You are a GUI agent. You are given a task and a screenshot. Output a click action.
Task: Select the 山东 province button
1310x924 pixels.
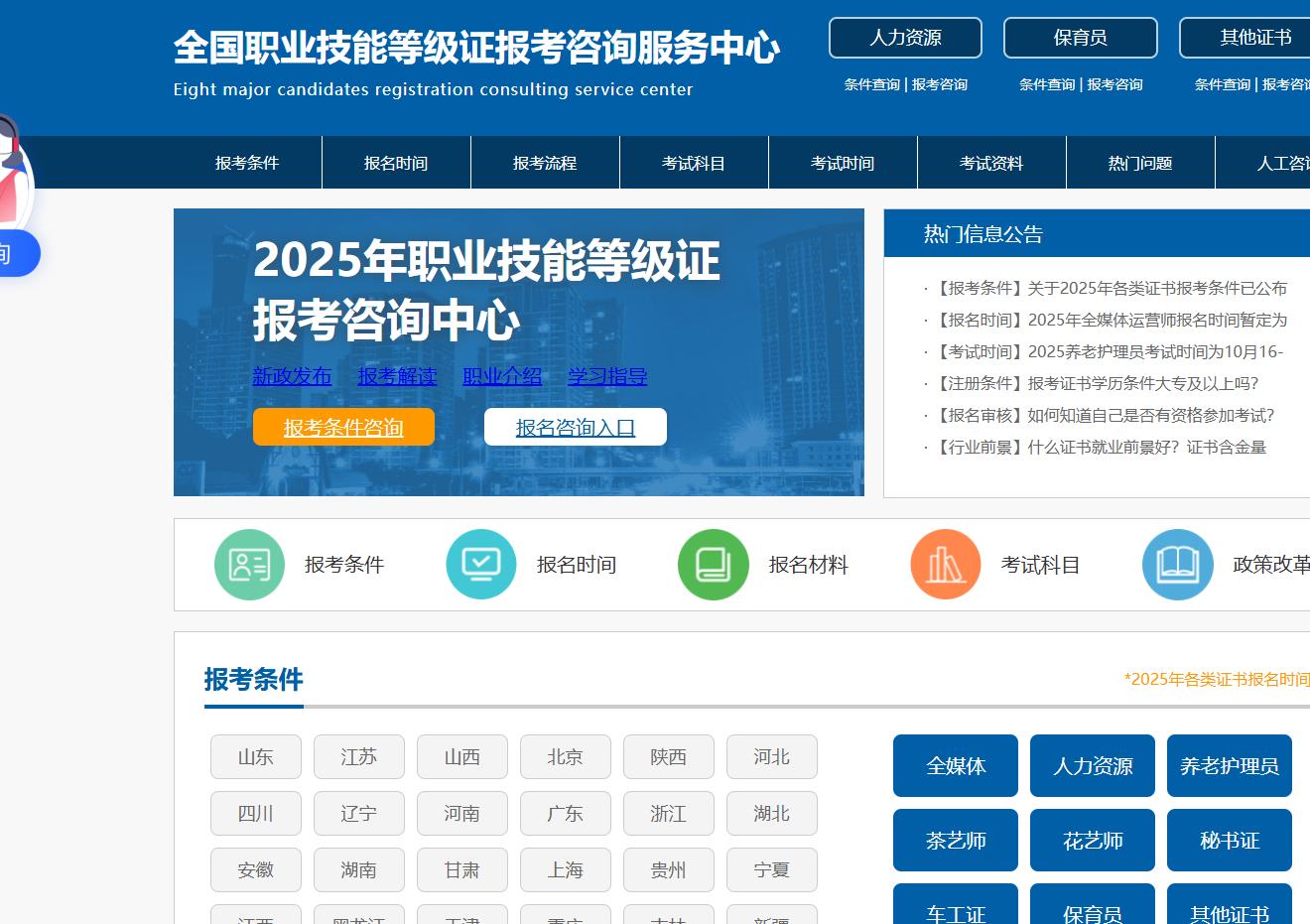coord(256,757)
